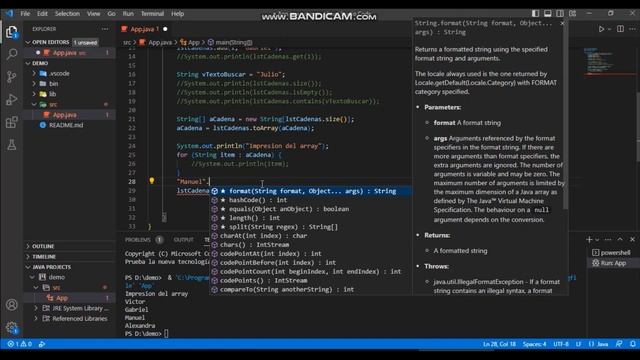Open the Testing flask view
Viewport: 640px width, 360px height.
pyautogui.click(x=11, y=144)
